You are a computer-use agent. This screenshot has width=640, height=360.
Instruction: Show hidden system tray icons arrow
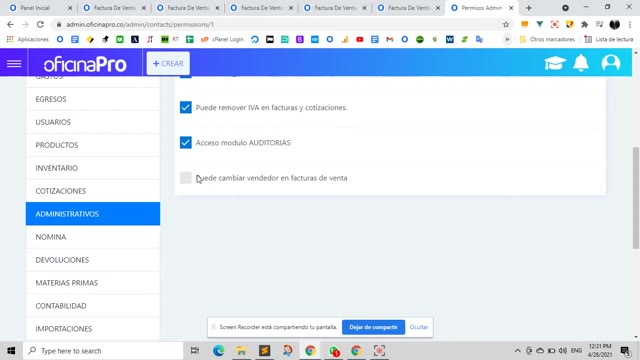click(517, 351)
